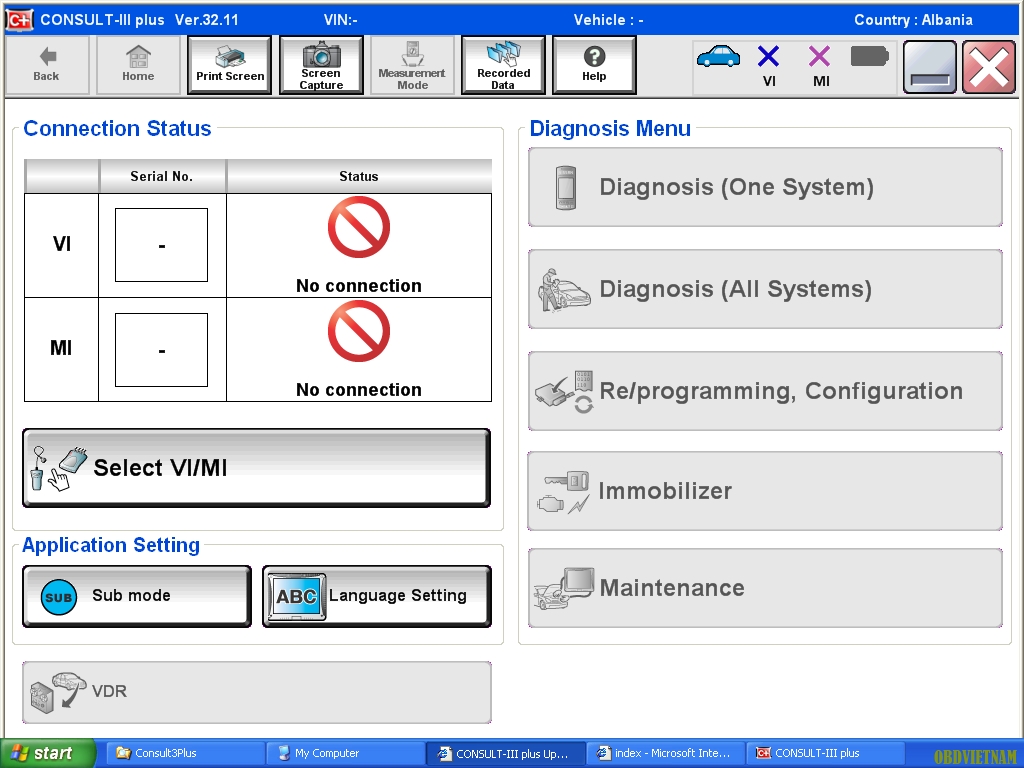Click the VI no-connection prohibited icon
Image resolution: width=1024 pixels, height=768 pixels.
point(359,227)
